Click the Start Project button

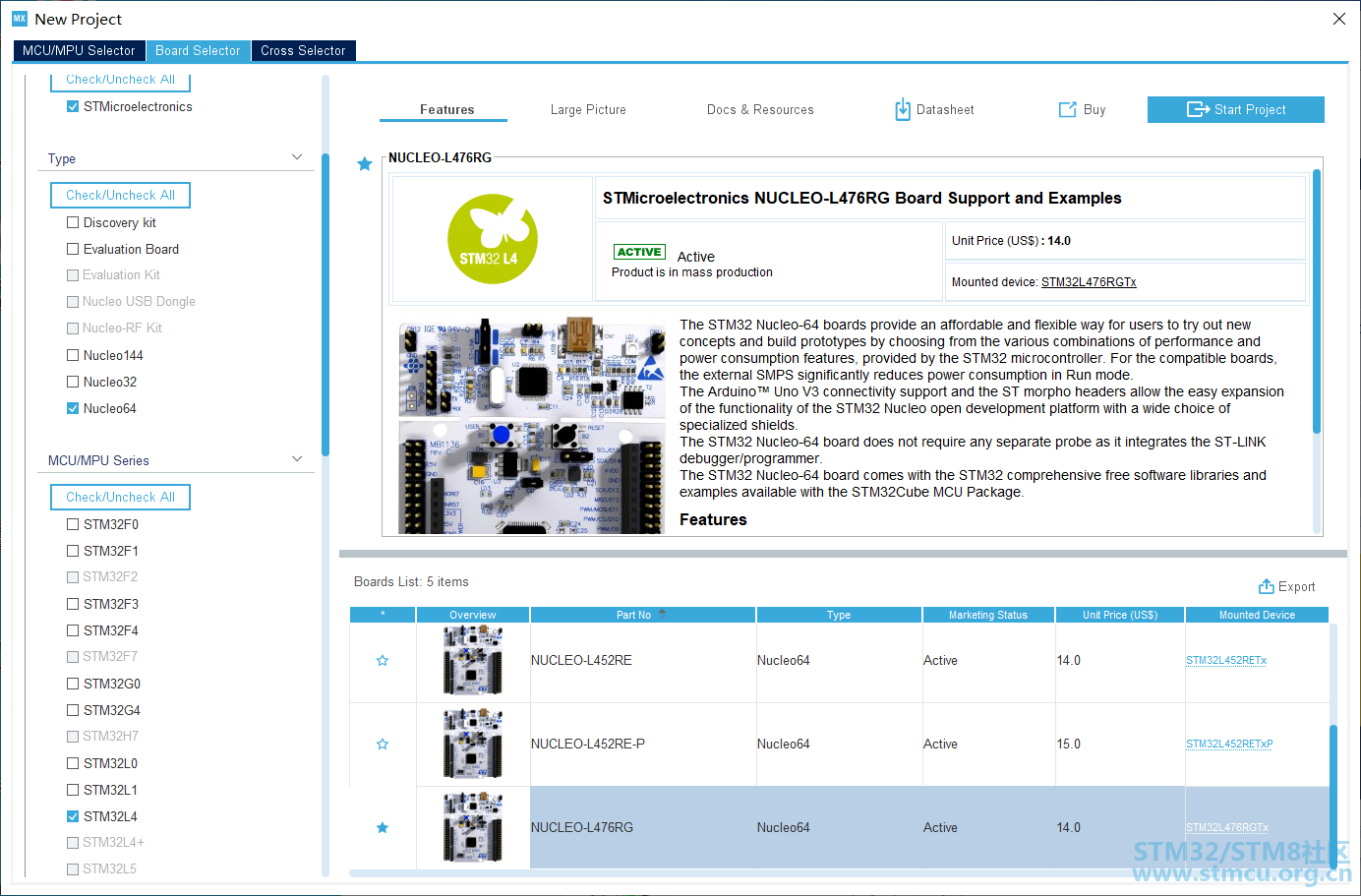(x=1236, y=109)
